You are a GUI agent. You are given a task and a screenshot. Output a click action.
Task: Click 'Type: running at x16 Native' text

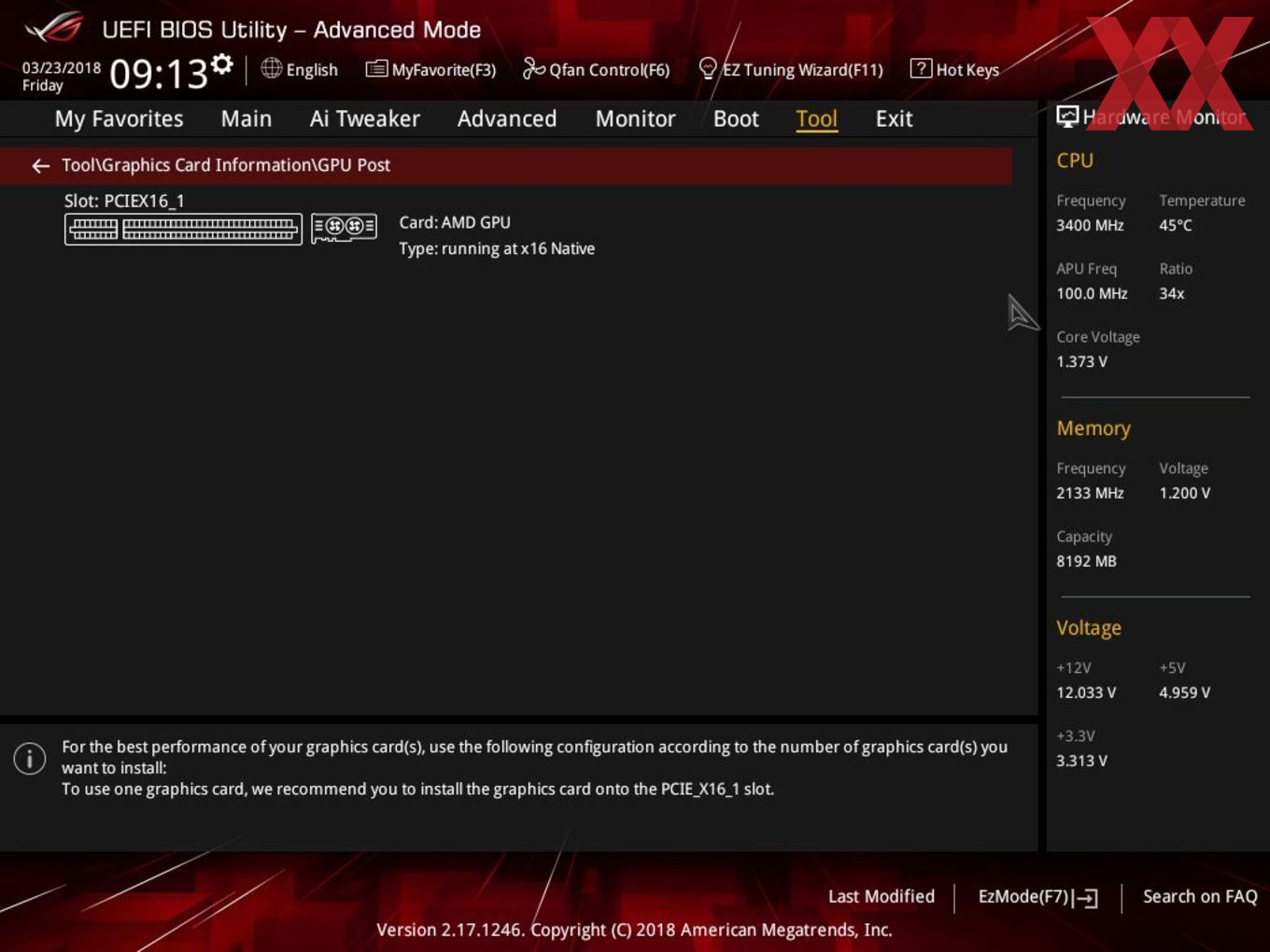point(497,249)
